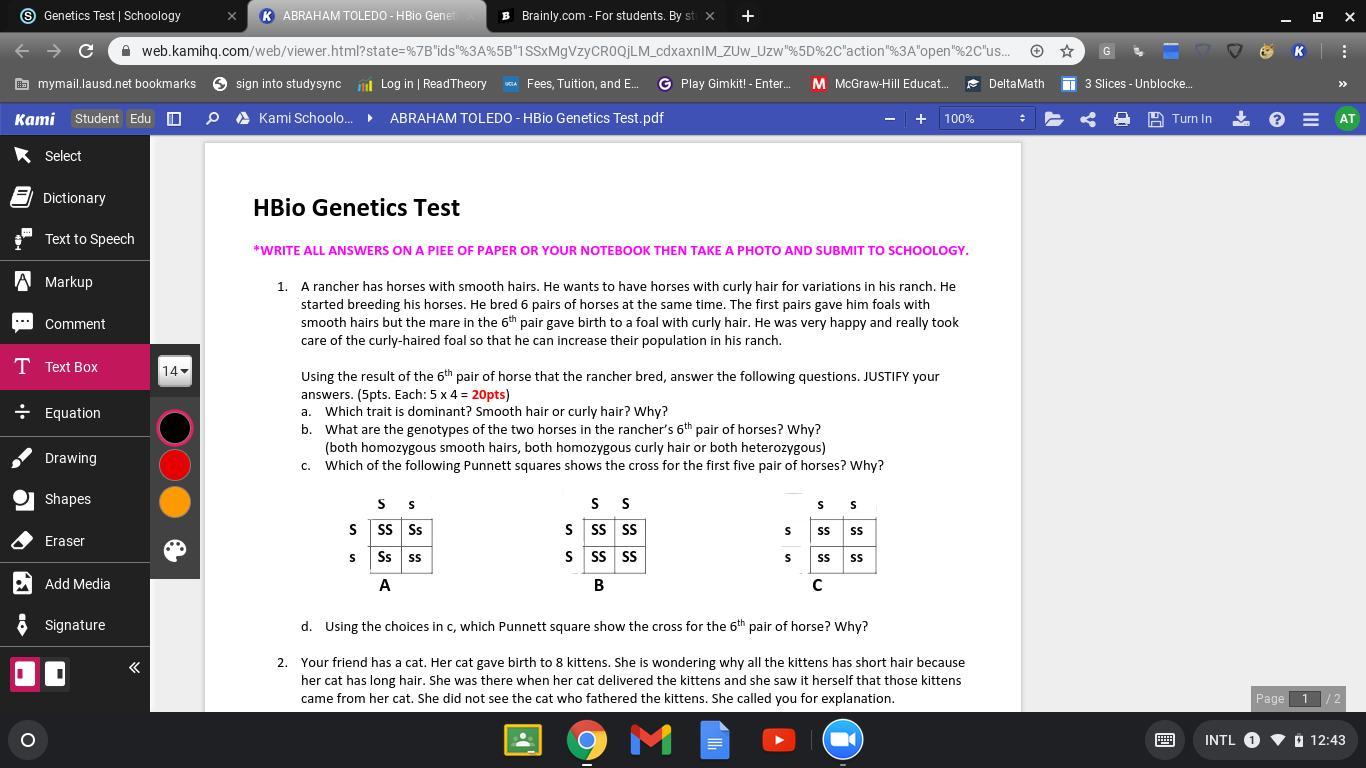
Task: Switch to two-page layout toggle
Action: coord(56,674)
